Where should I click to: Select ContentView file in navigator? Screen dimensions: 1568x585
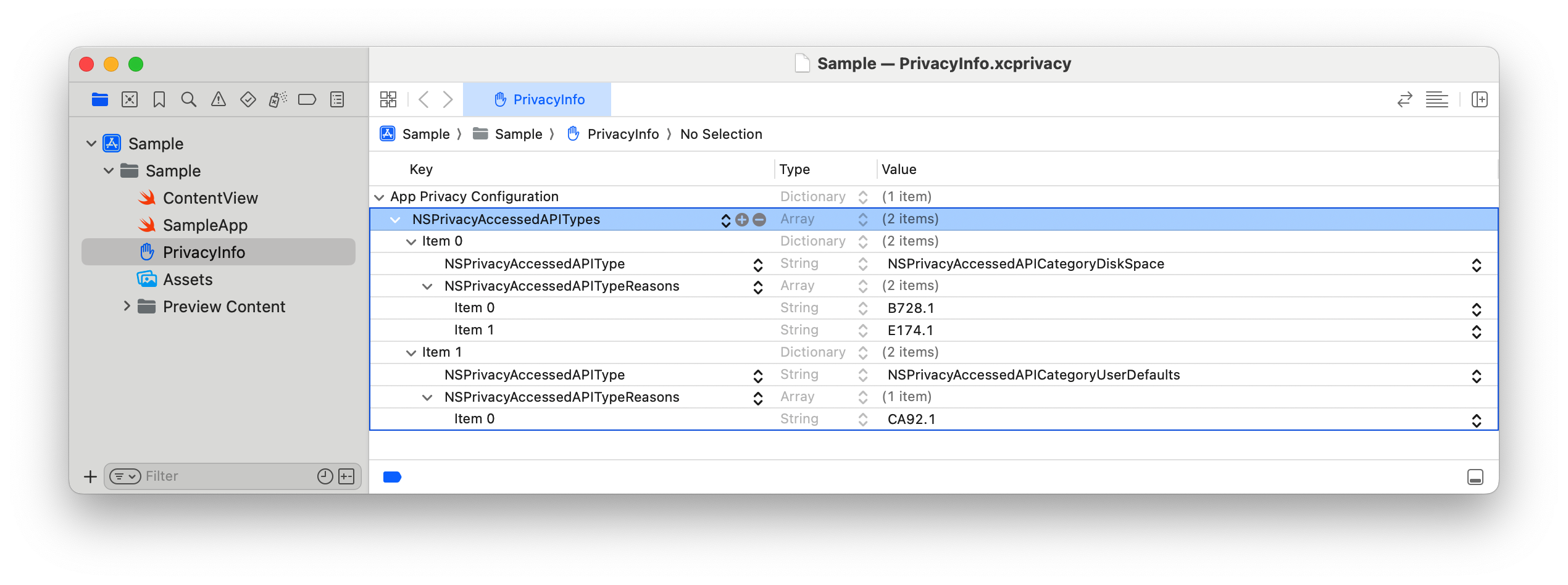tap(210, 198)
